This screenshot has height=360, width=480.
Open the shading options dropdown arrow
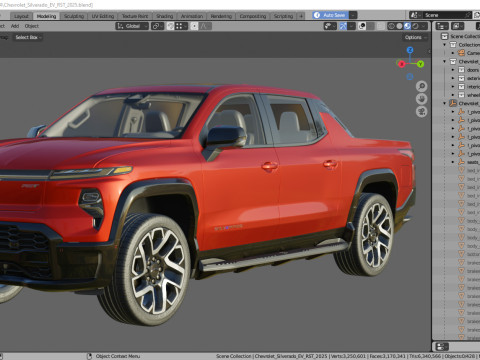[424, 26]
